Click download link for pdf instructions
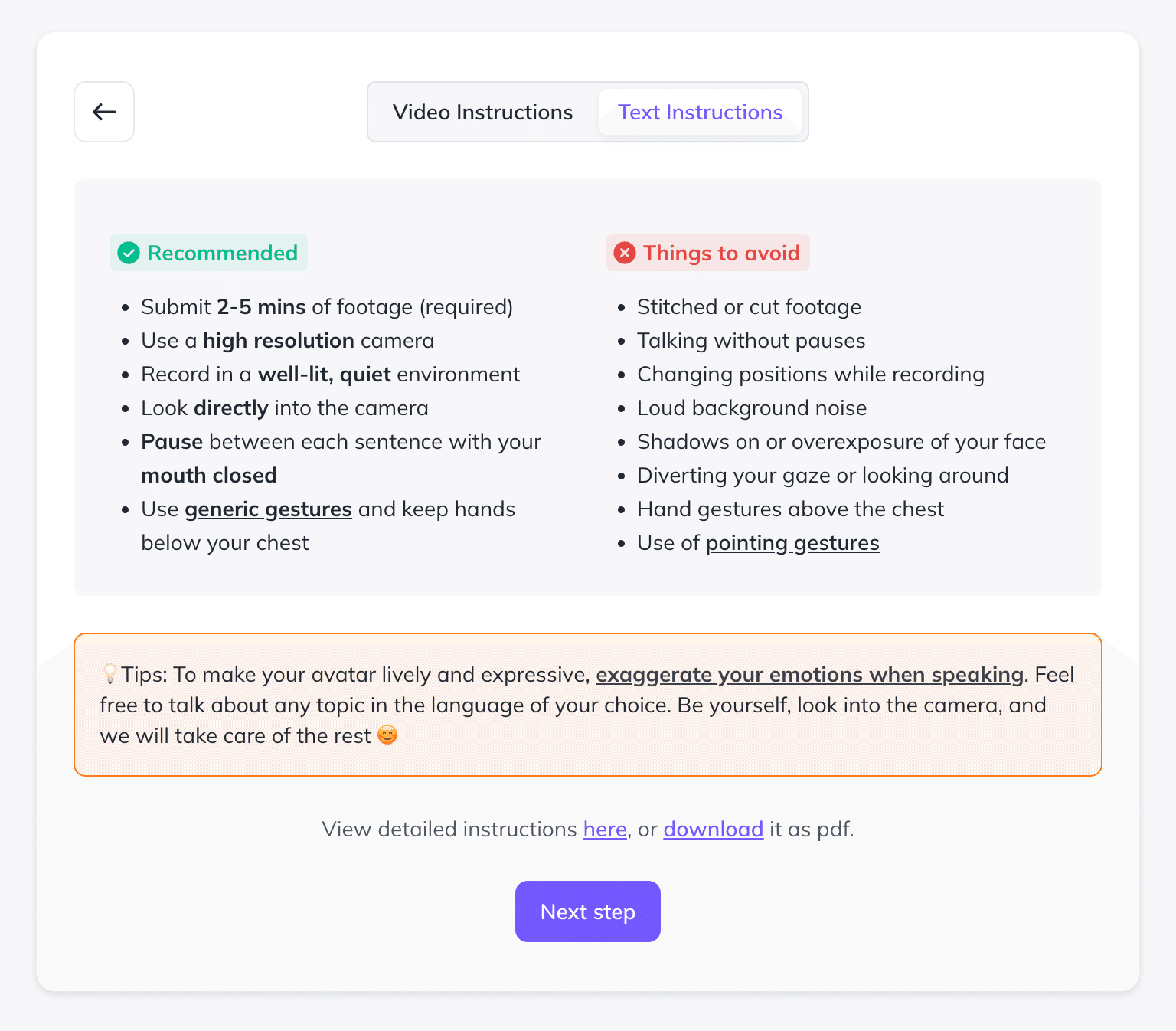Screen dimensions: 1176x1031 click(x=713, y=830)
